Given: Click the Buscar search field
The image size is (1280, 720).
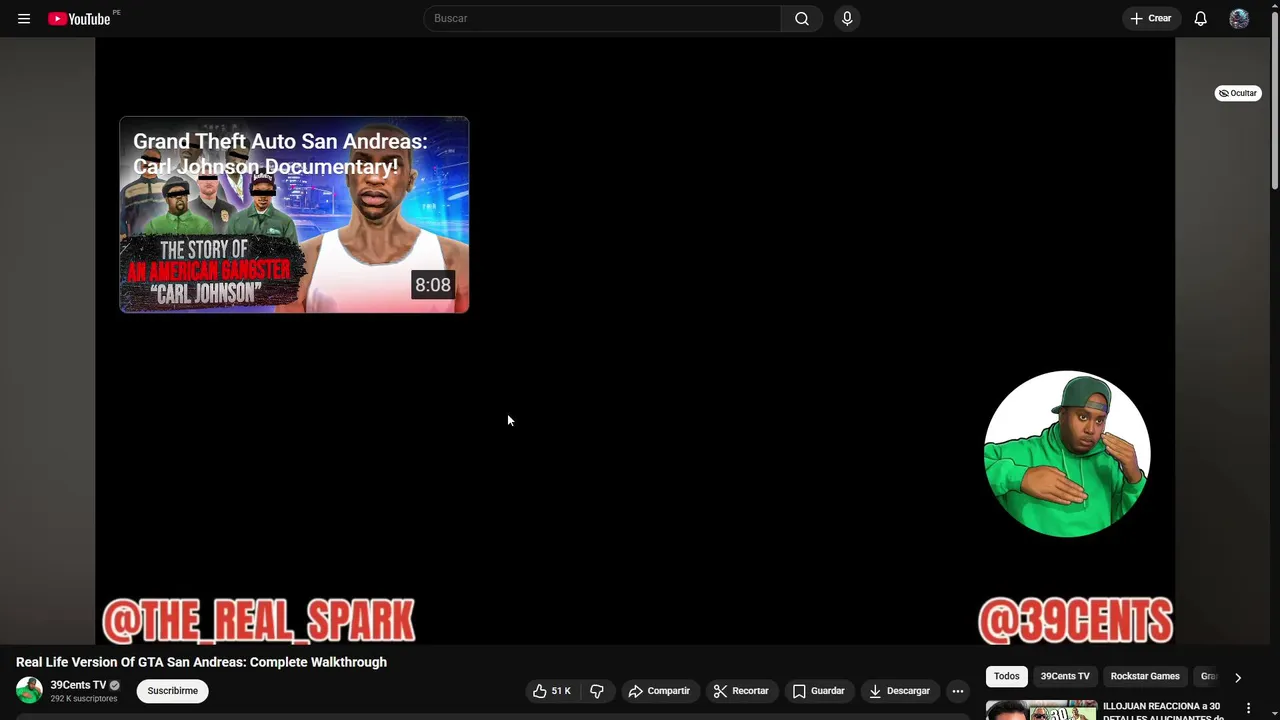Looking at the screenshot, I should [x=603, y=18].
